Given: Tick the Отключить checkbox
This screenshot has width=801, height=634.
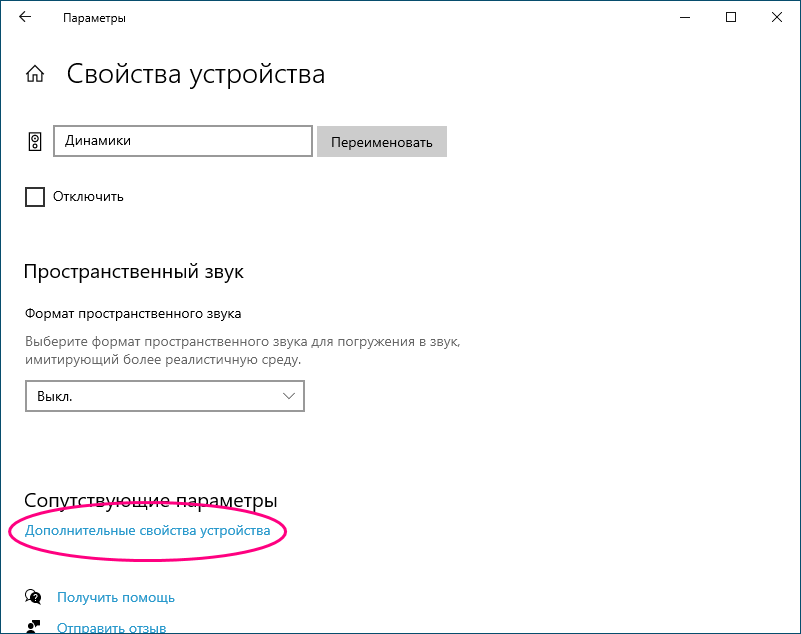Looking at the screenshot, I should click(x=35, y=197).
